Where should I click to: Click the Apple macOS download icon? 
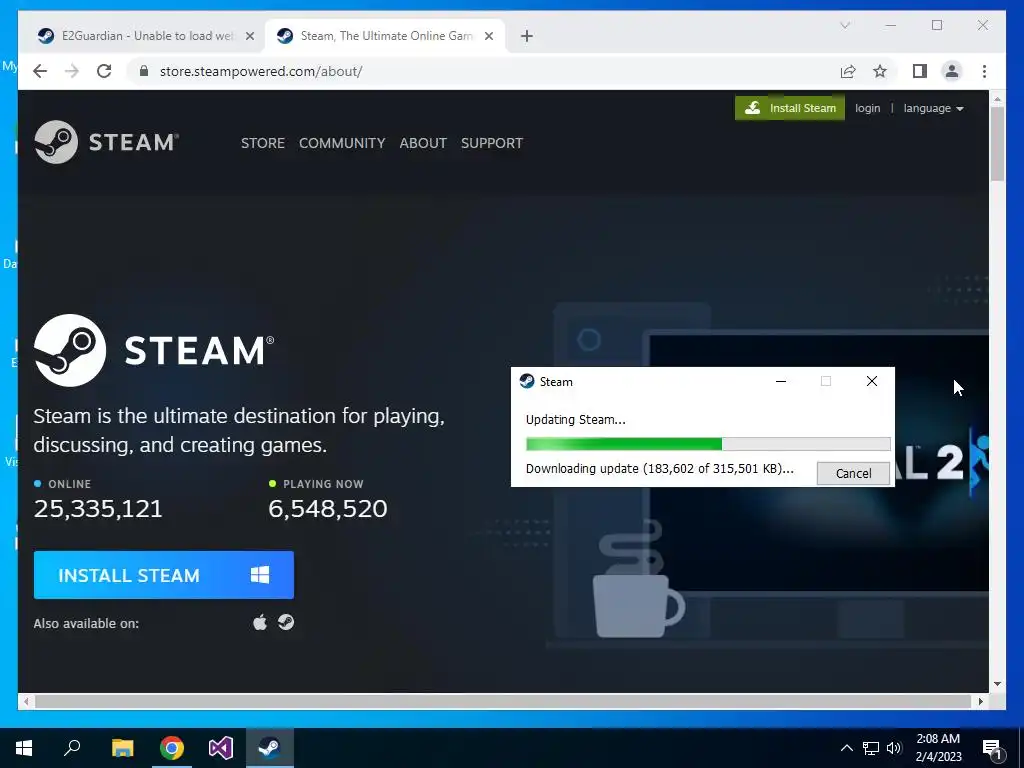coord(260,622)
